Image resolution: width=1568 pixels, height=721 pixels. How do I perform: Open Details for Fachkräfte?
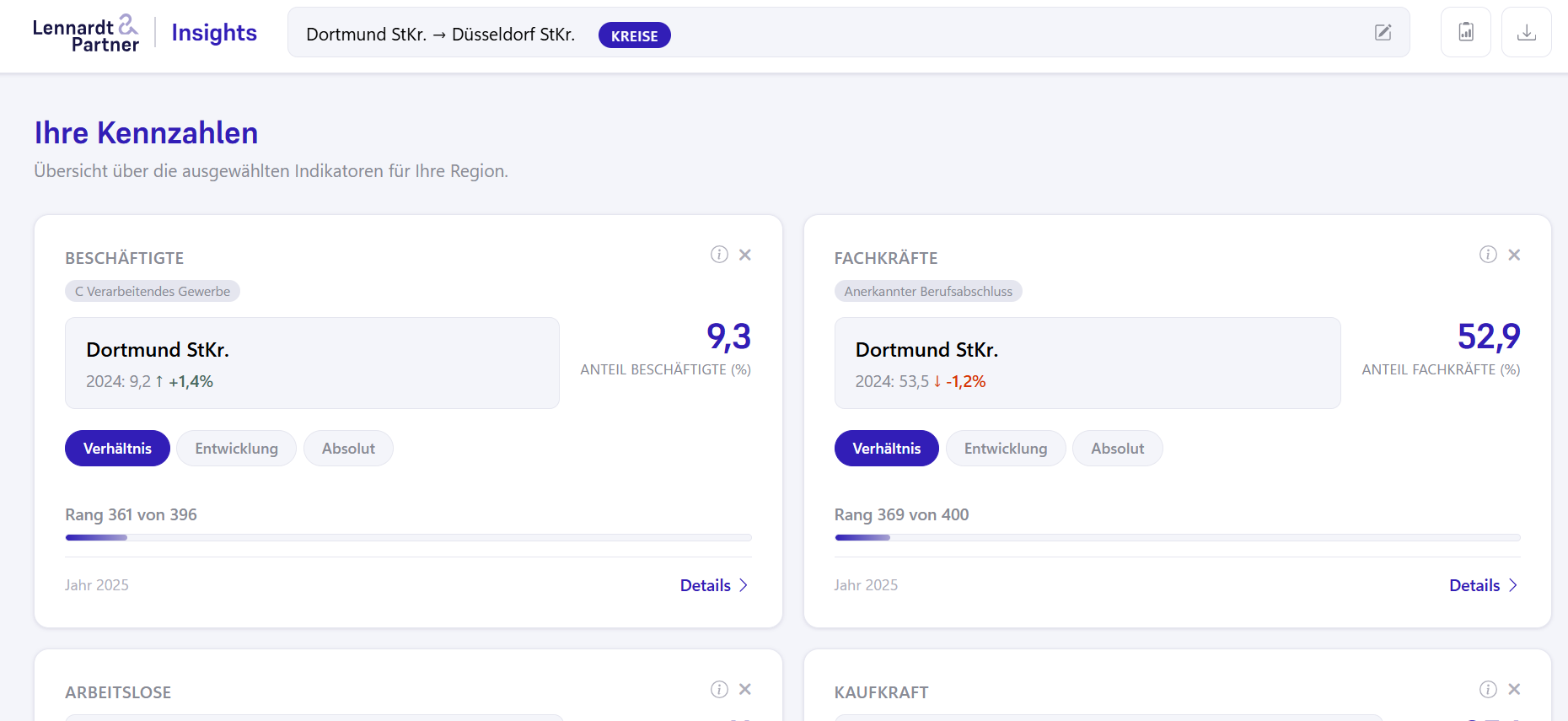point(1484,585)
